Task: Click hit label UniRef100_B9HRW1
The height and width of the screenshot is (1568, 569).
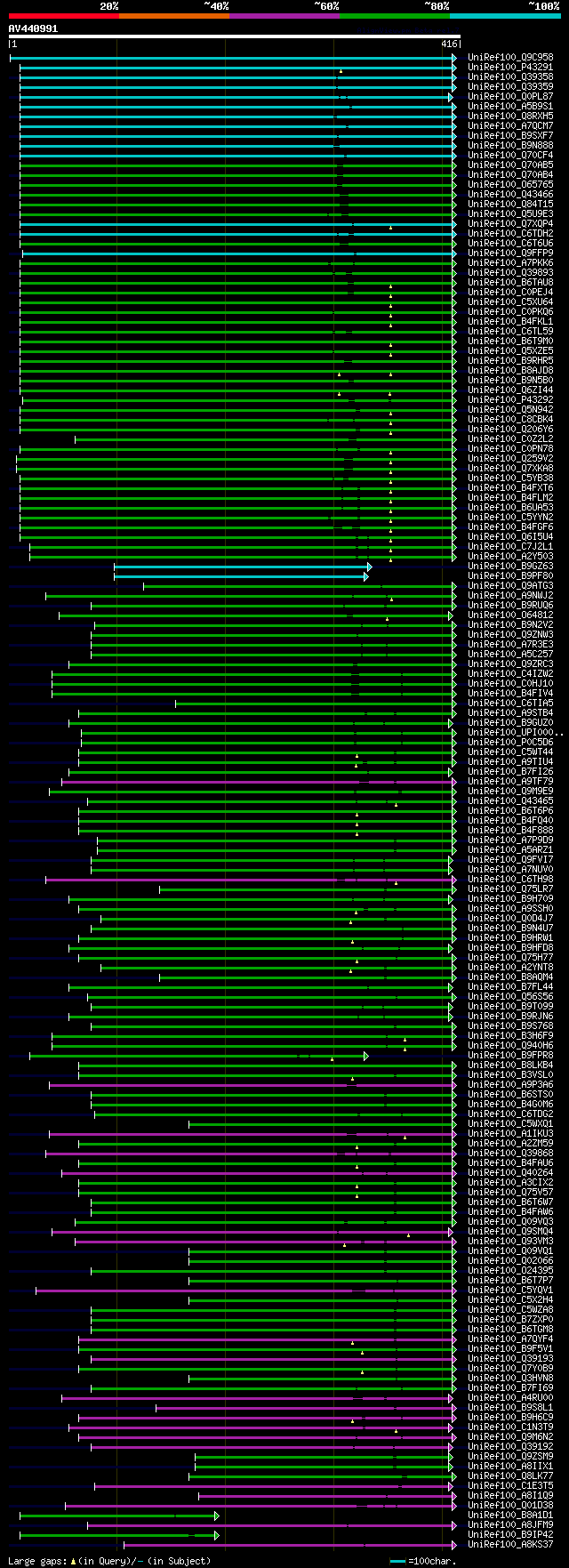Action: [x=510, y=938]
